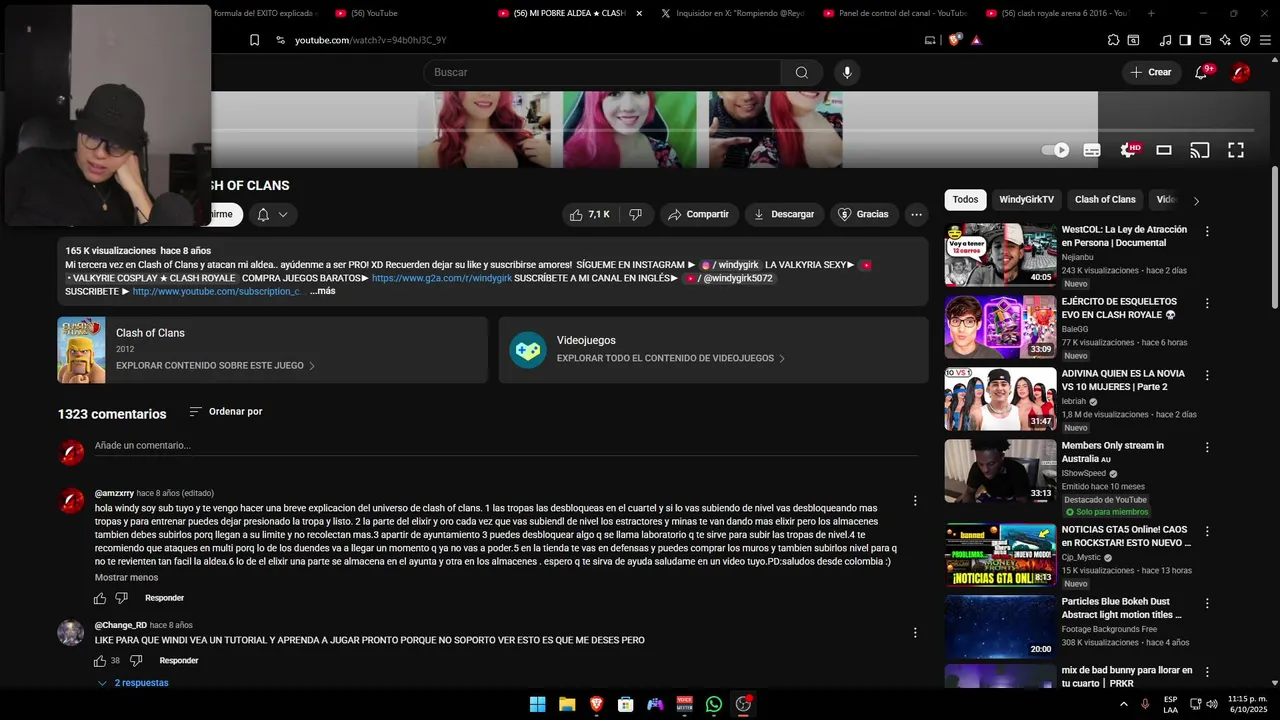Open options menu for WestCOL video

coord(1207,231)
